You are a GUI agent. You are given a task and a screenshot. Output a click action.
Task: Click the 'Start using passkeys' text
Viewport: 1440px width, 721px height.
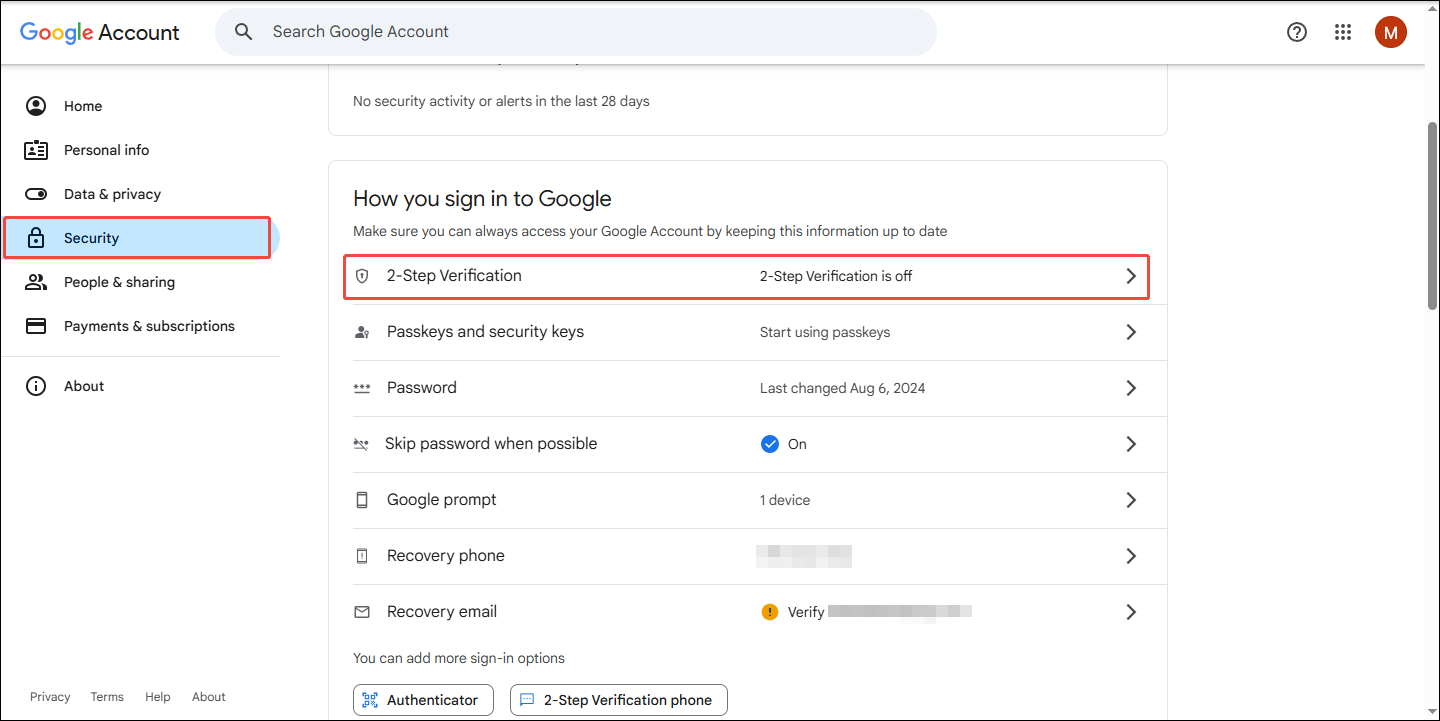pyautogui.click(x=825, y=332)
